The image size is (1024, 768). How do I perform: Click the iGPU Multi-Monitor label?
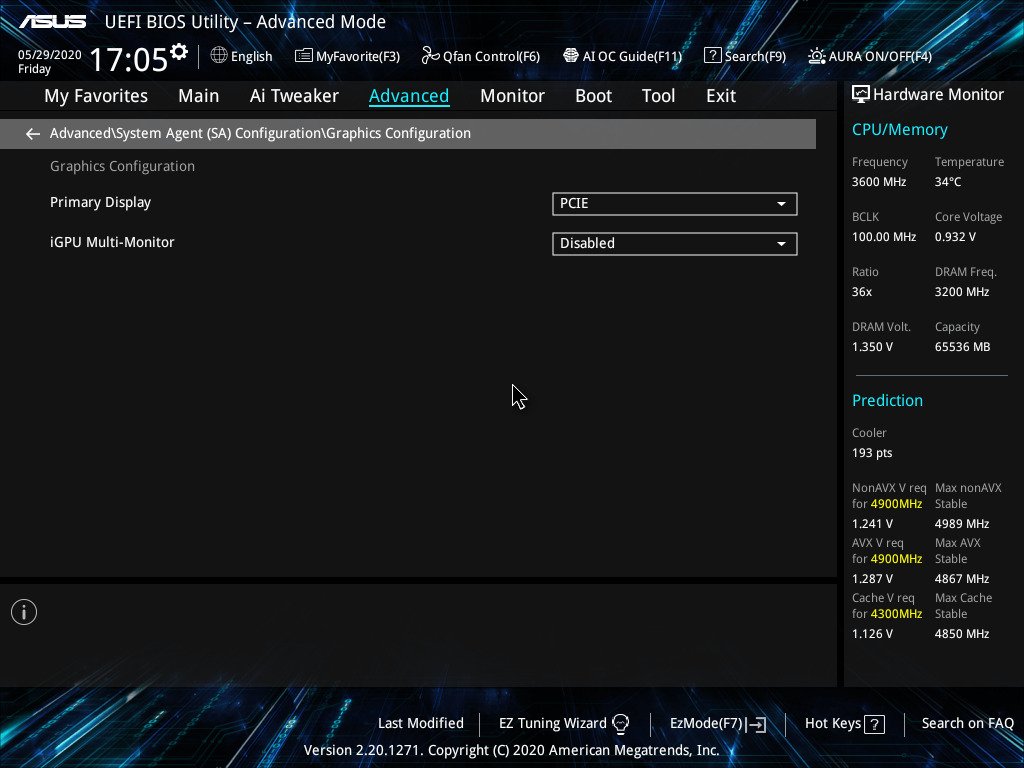pyautogui.click(x=112, y=242)
